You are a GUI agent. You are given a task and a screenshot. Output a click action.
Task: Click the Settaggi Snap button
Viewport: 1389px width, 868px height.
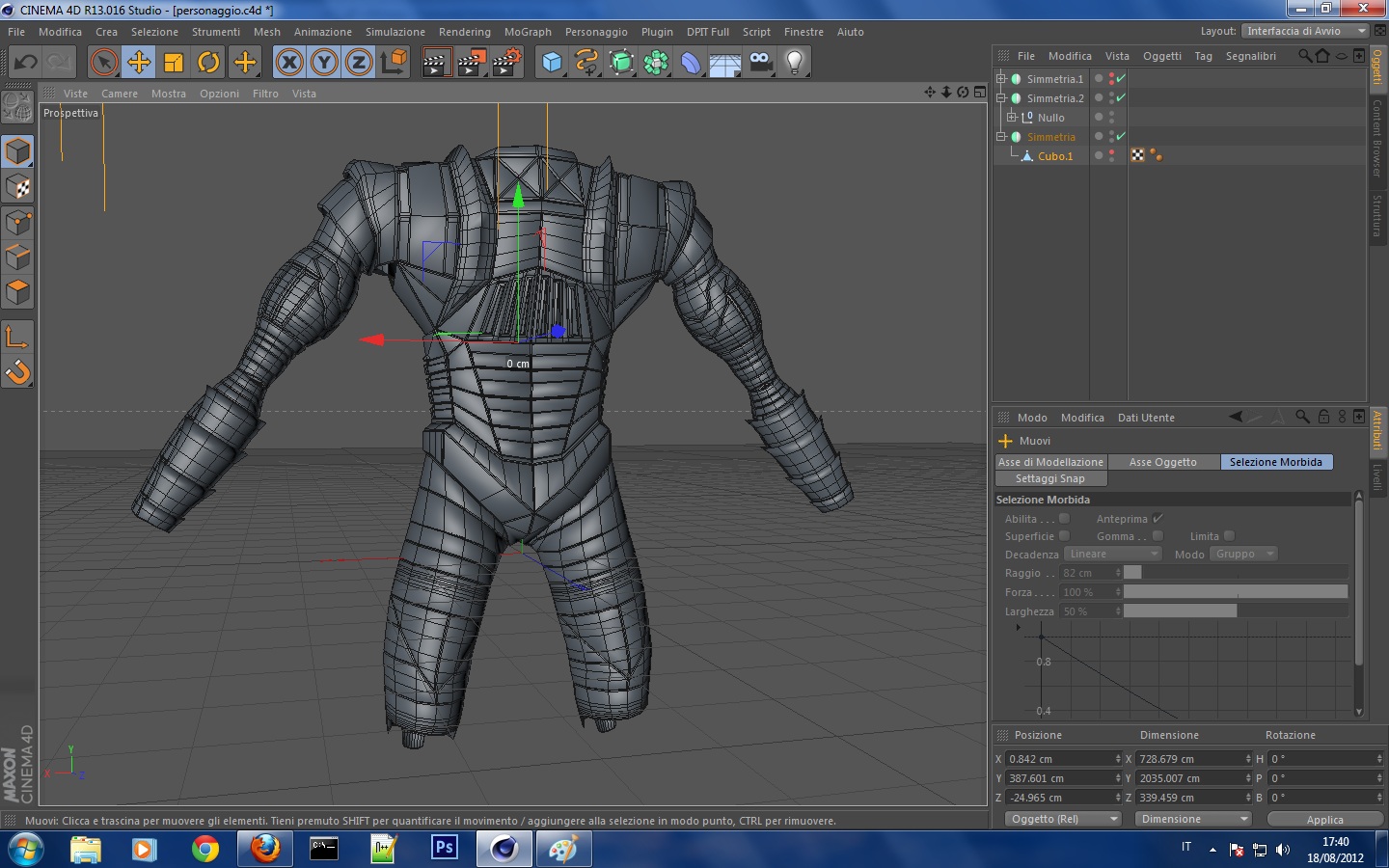tap(1050, 478)
